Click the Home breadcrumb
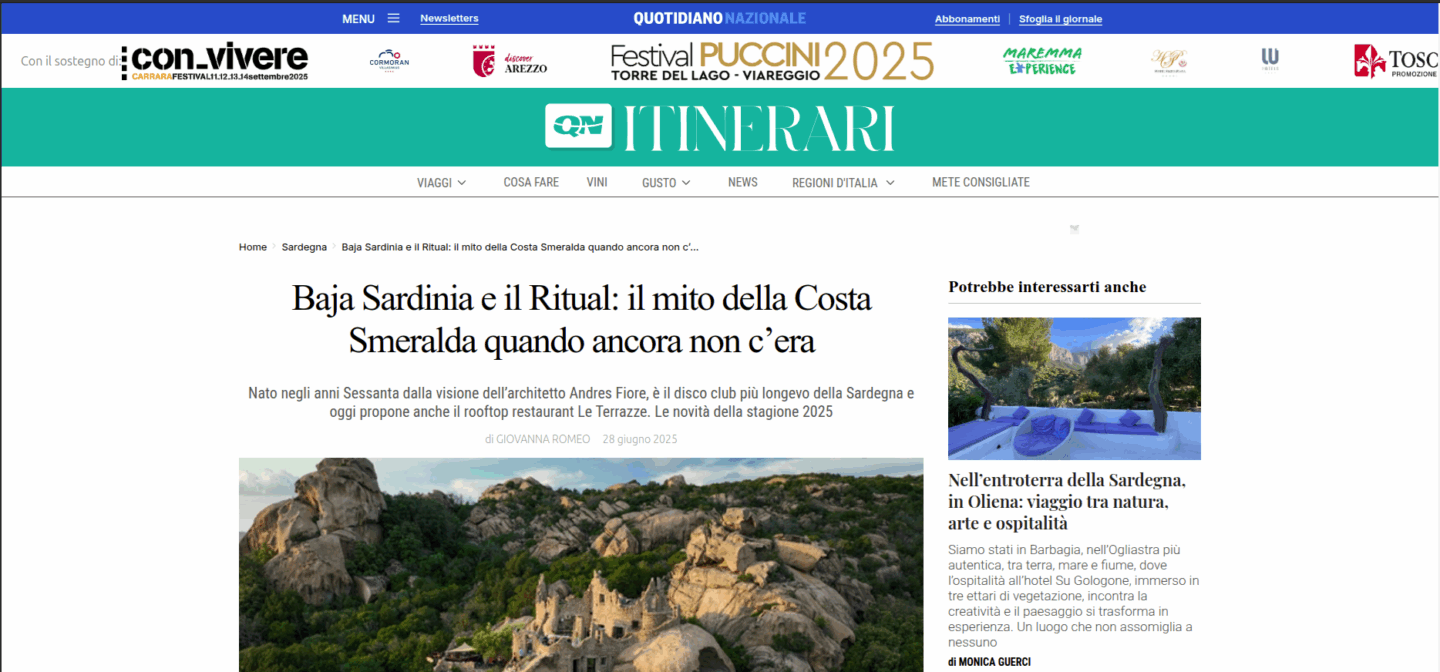 click(x=253, y=247)
